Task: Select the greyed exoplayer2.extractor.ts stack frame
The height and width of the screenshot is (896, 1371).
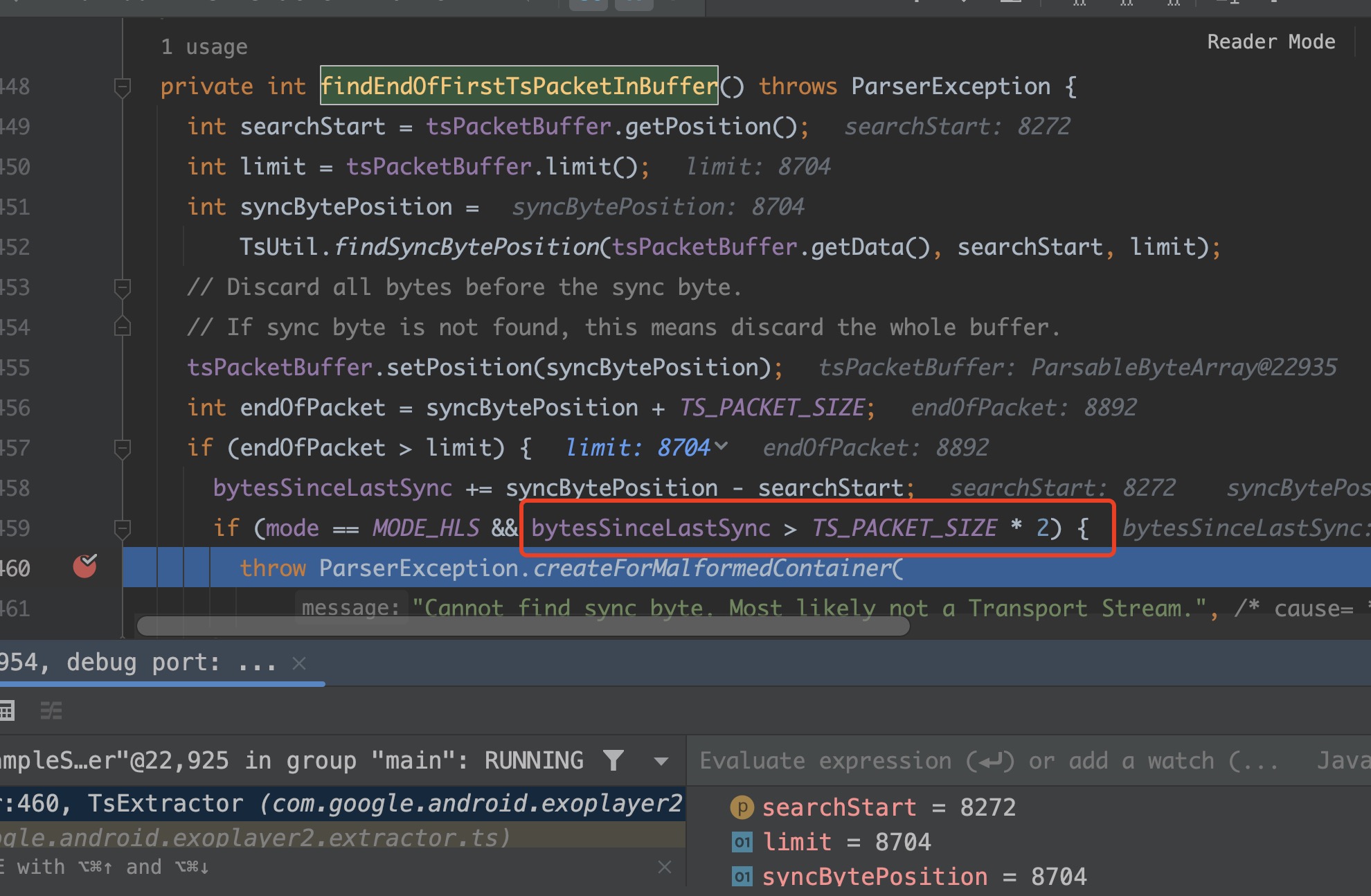Action: point(343,836)
